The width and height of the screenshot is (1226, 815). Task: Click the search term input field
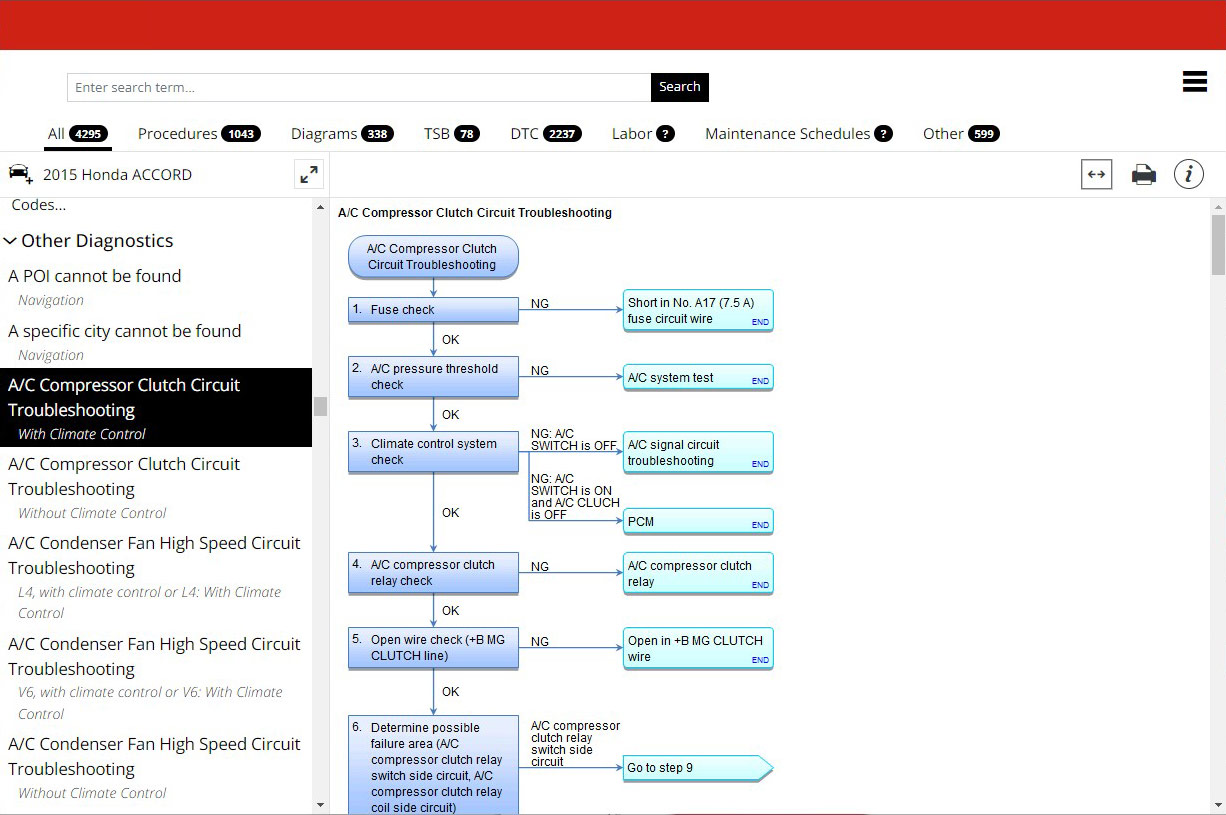(x=358, y=87)
